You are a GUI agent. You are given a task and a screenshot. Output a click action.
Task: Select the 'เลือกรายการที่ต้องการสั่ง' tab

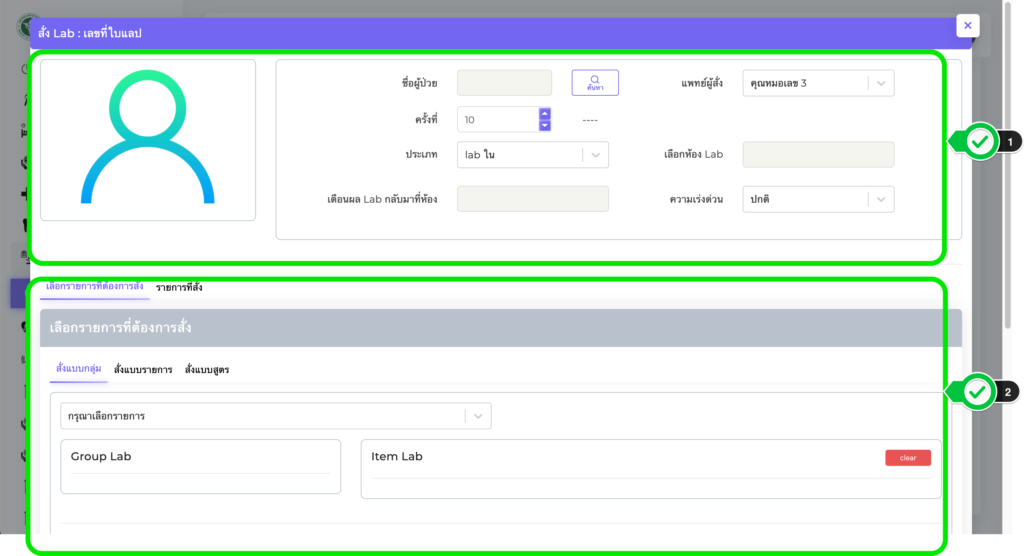click(x=95, y=287)
